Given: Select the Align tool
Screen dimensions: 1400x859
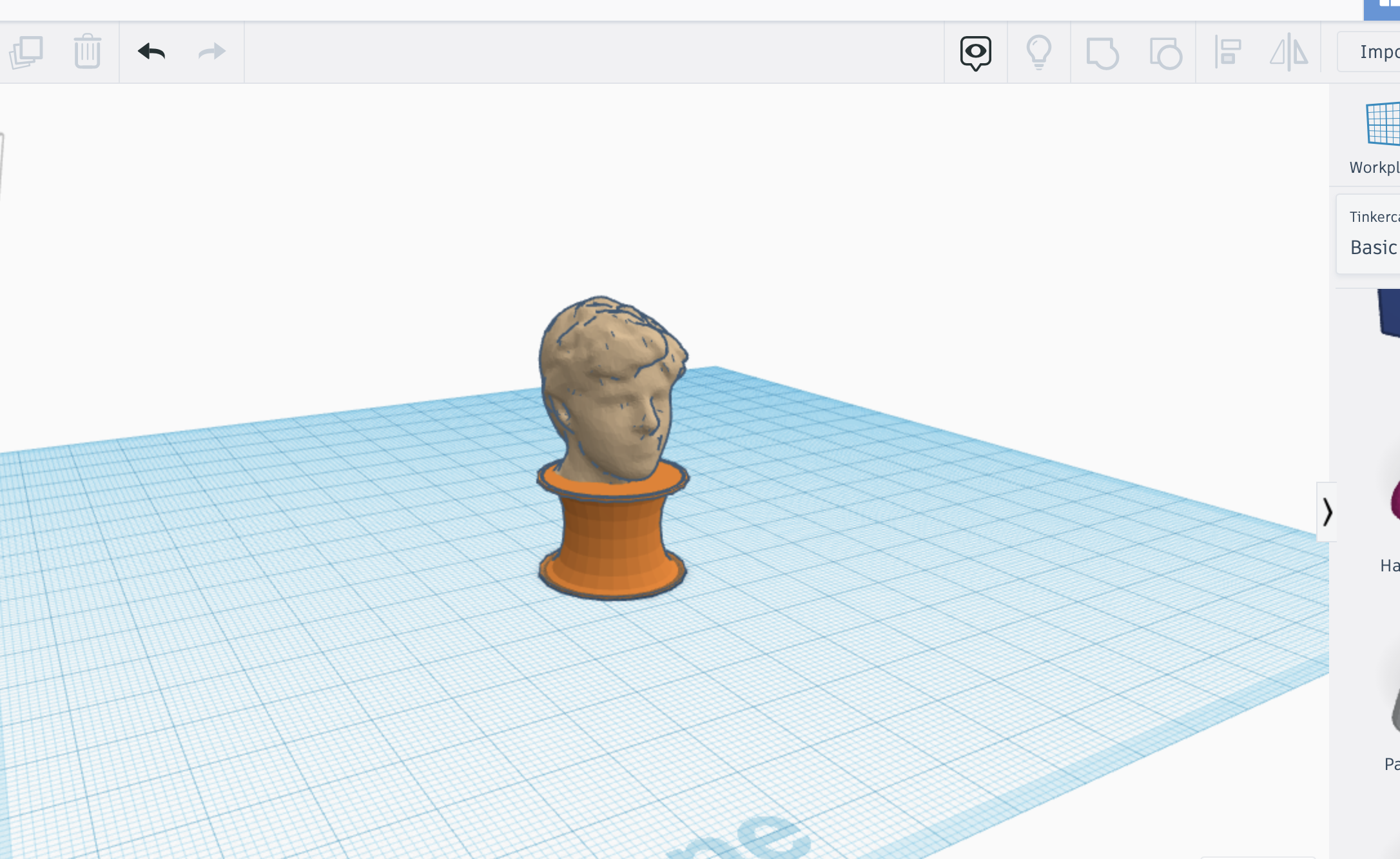Looking at the screenshot, I should click(1227, 54).
